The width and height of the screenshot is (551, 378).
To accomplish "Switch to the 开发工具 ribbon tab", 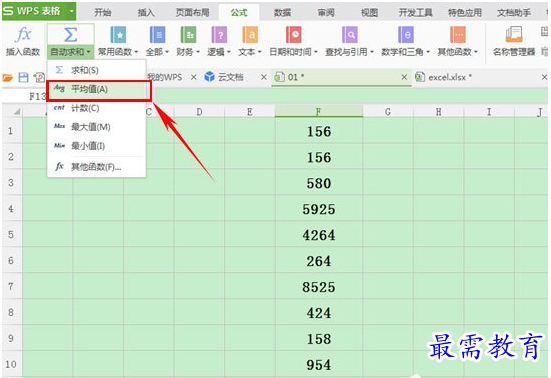I will pyautogui.click(x=416, y=13).
